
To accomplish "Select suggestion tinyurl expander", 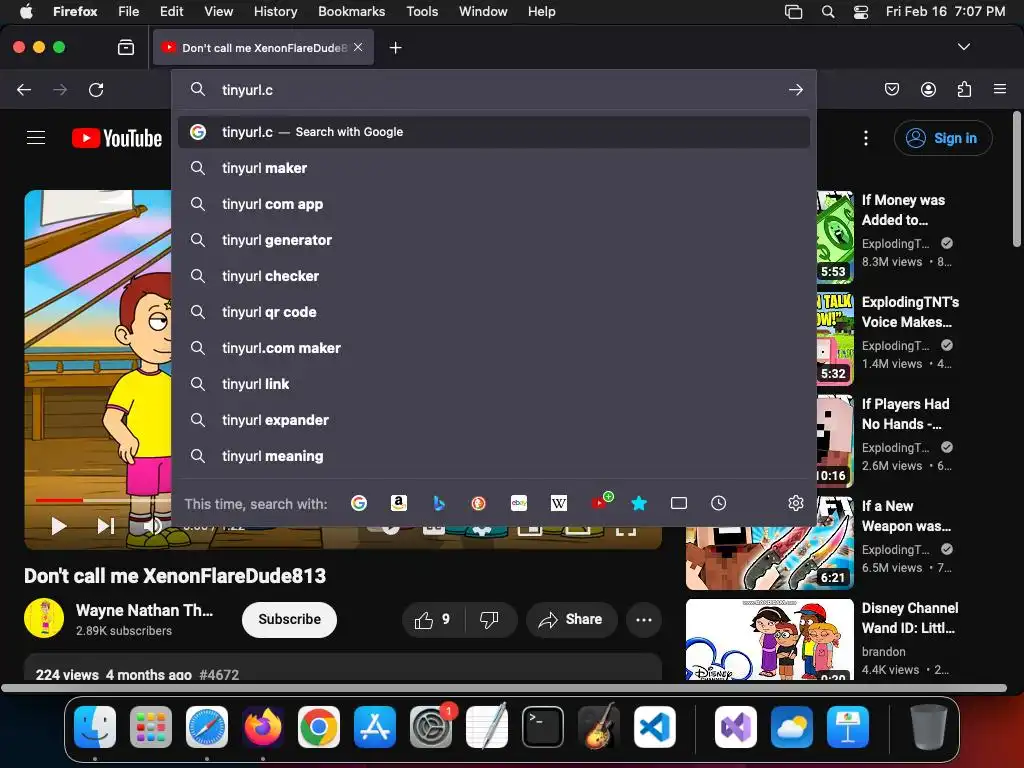I will (x=494, y=420).
